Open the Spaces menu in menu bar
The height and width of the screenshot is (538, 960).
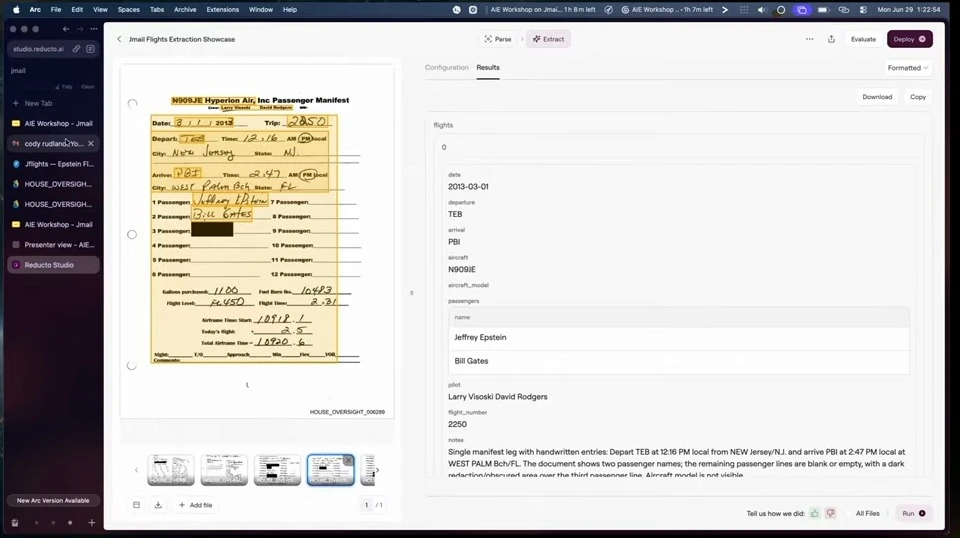click(x=129, y=10)
